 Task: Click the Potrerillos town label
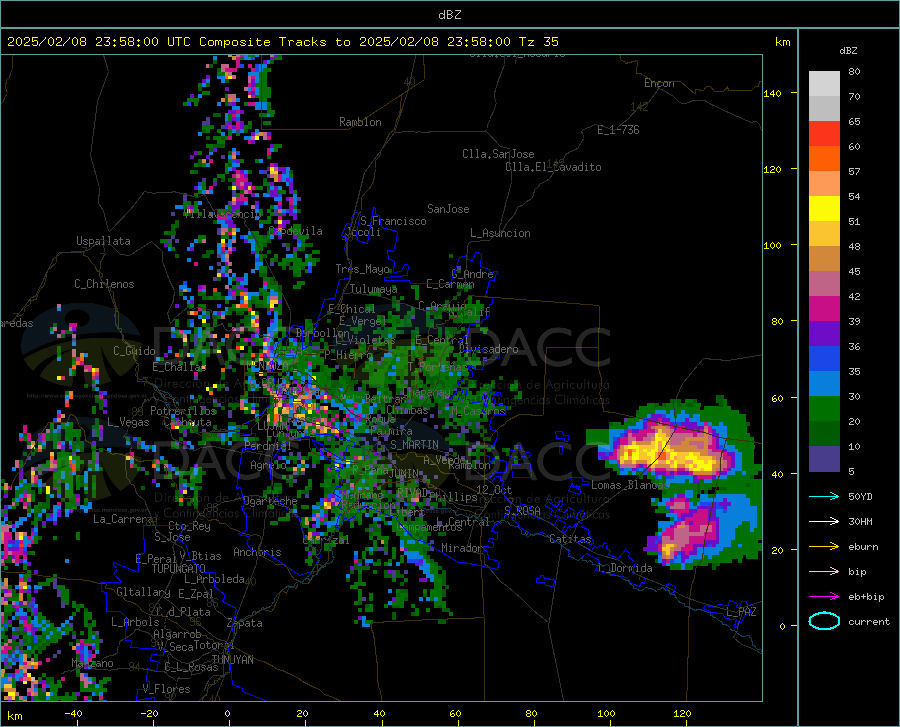pos(183,411)
